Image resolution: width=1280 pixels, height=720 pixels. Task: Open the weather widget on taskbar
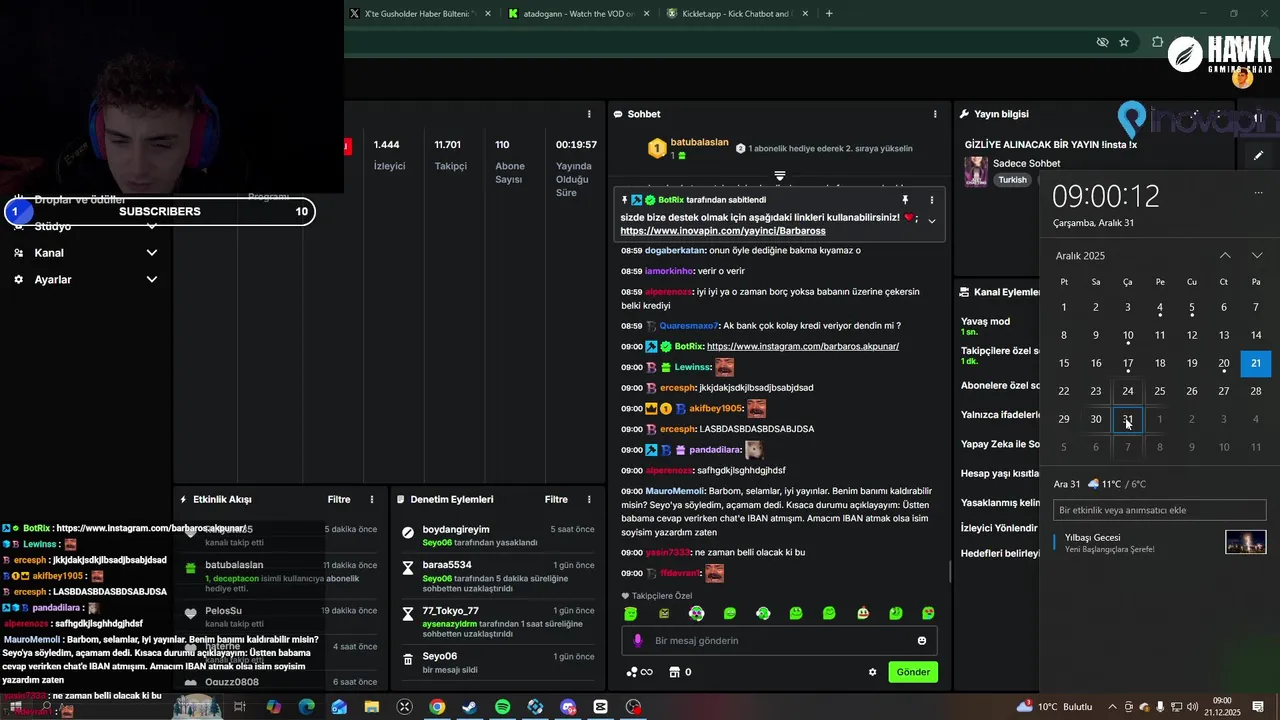pyautogui.click(x=1055, y=707)
